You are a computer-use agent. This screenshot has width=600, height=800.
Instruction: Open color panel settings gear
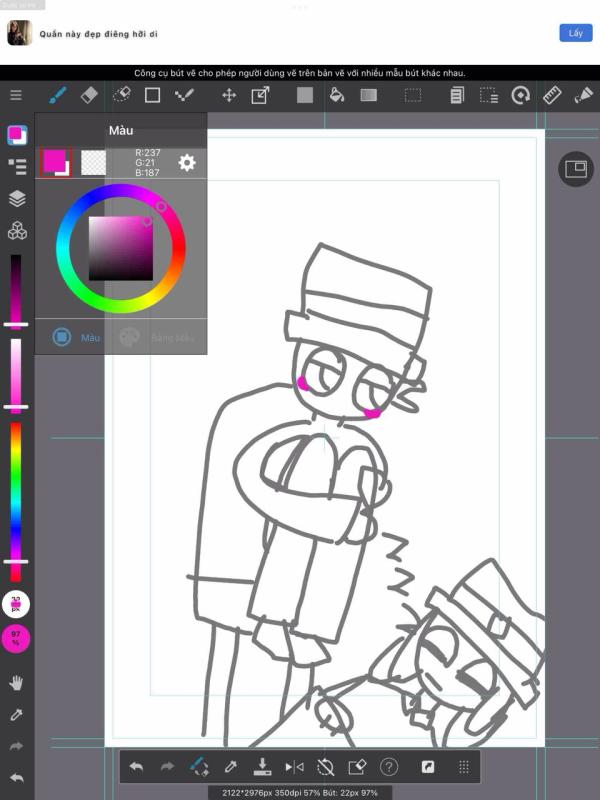tap(187, 163)
